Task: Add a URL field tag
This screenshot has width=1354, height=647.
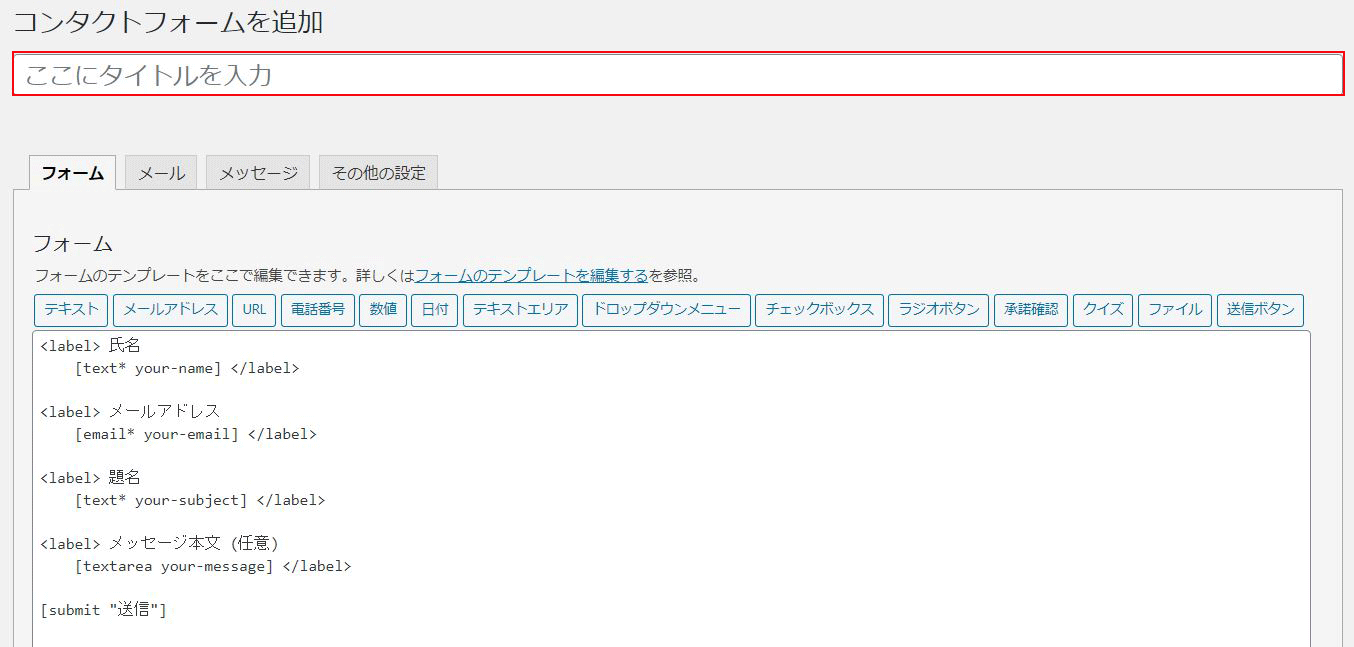Action: 254,310
